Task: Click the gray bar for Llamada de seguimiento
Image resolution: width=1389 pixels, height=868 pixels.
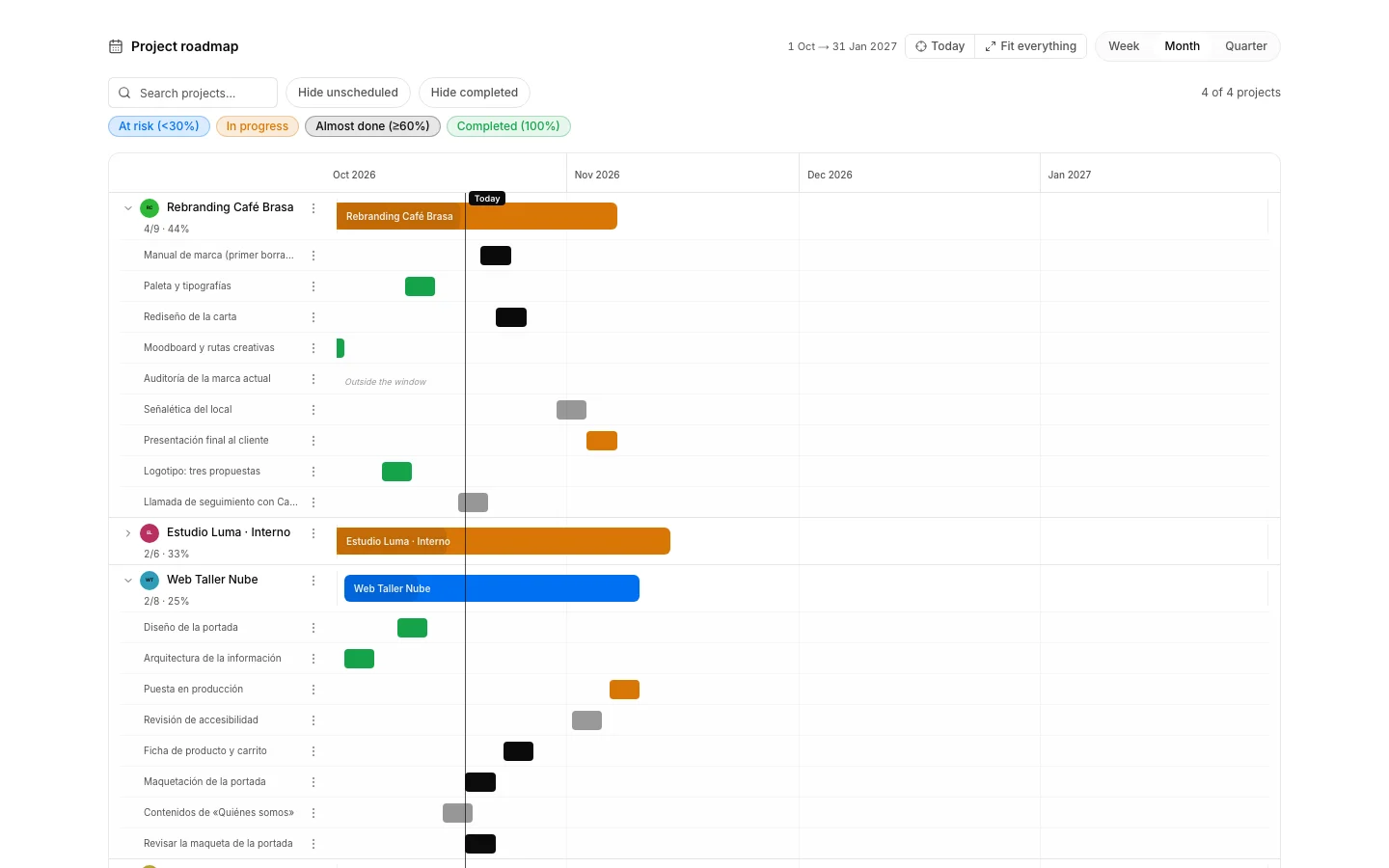Action: click(474, 502)
